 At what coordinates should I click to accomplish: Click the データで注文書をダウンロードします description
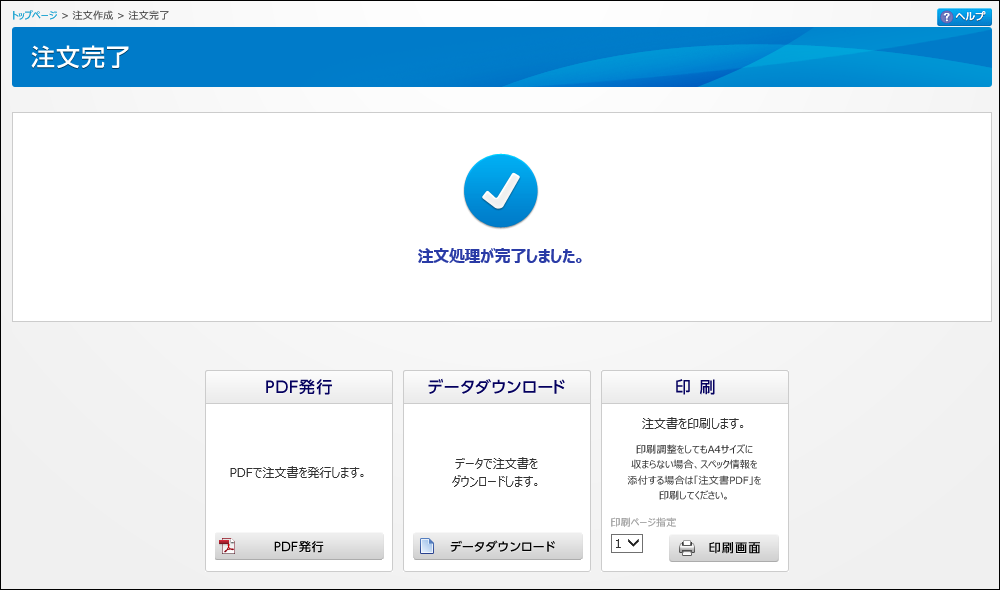pos(496,472)
